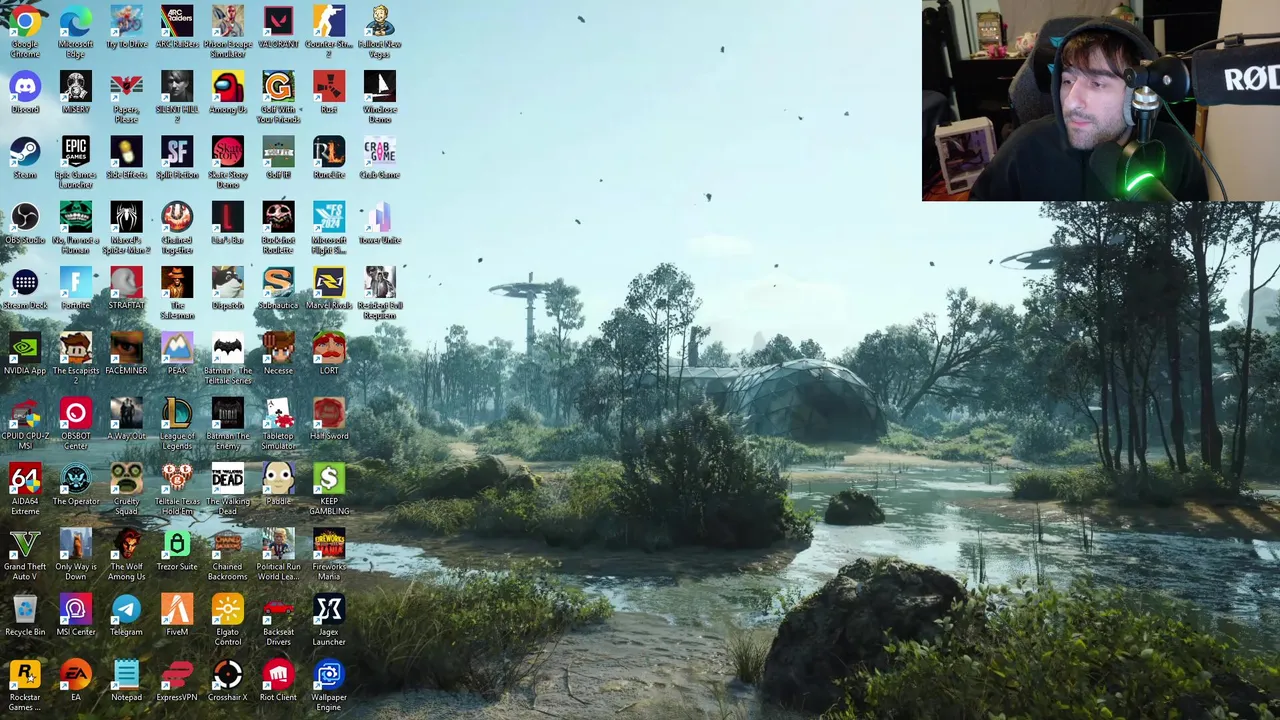Select the LORT icon
Image resolution: width=1280 pixels, height=720 pixels.
coord(329,348)
